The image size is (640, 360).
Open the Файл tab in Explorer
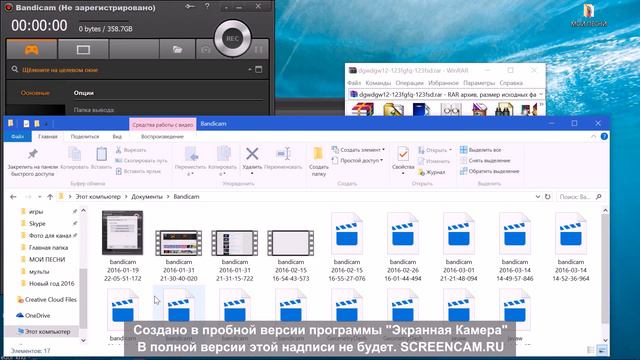(18, 136)
